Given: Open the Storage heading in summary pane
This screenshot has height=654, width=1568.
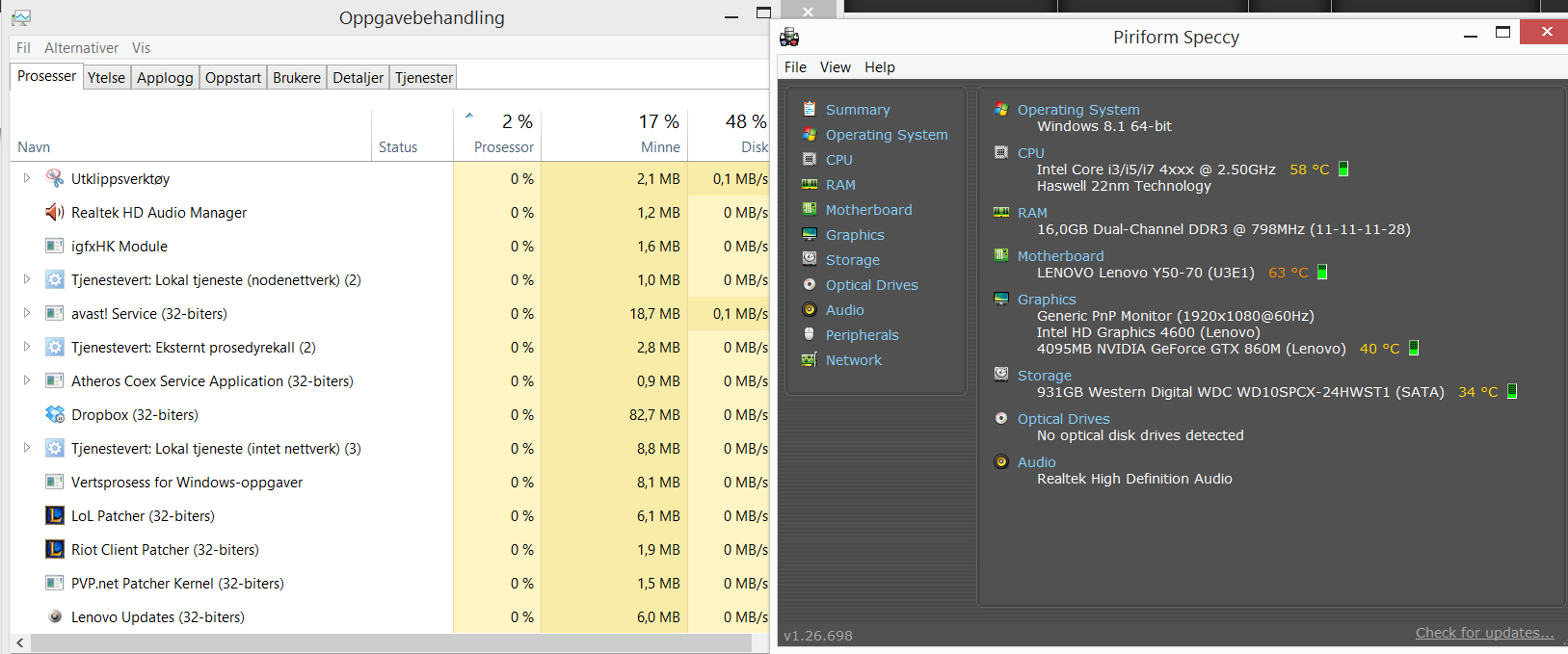Looking at the screenshot, I should point(1045,376).
